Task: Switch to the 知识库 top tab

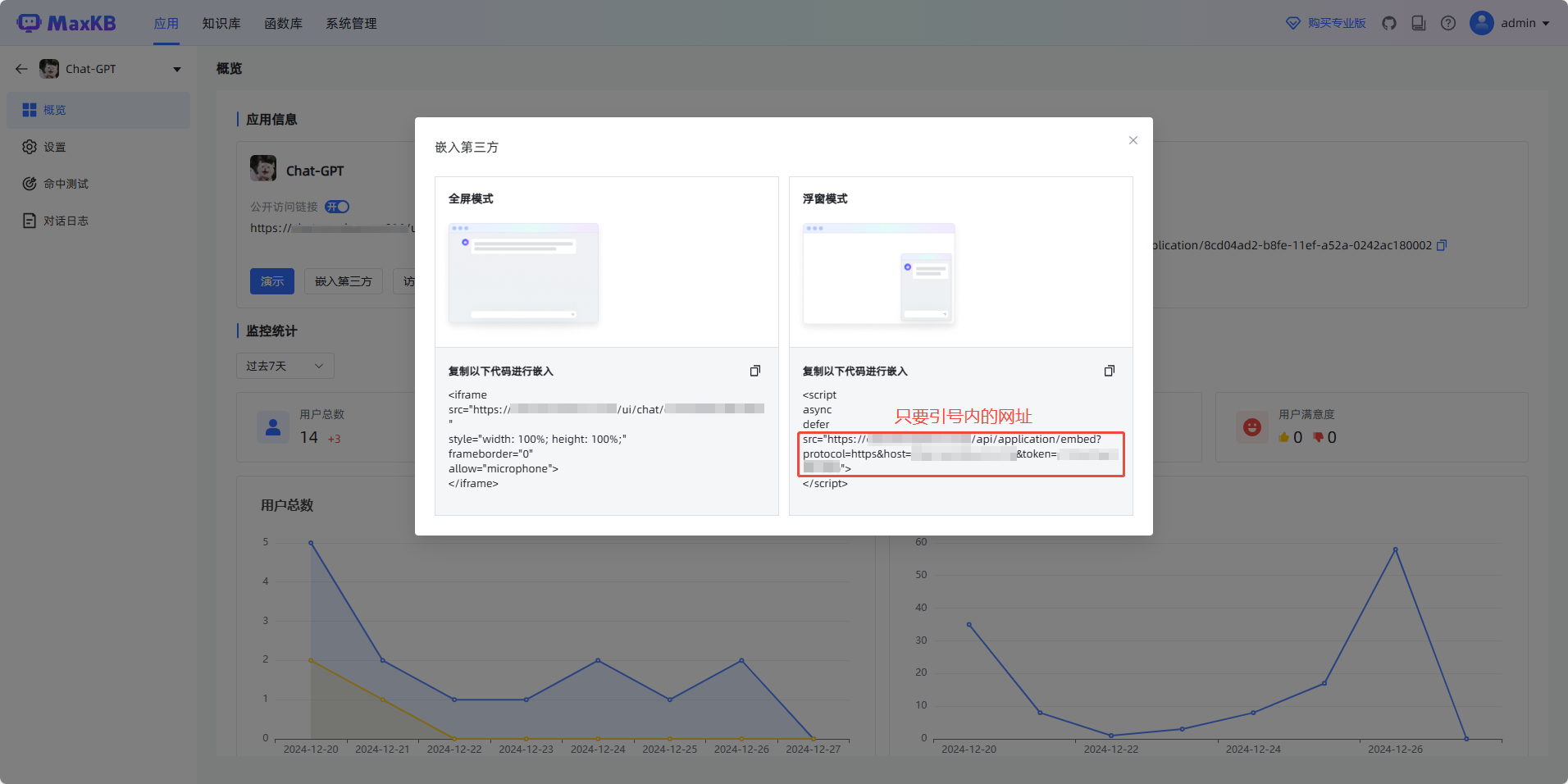Action: click(221, 23)
